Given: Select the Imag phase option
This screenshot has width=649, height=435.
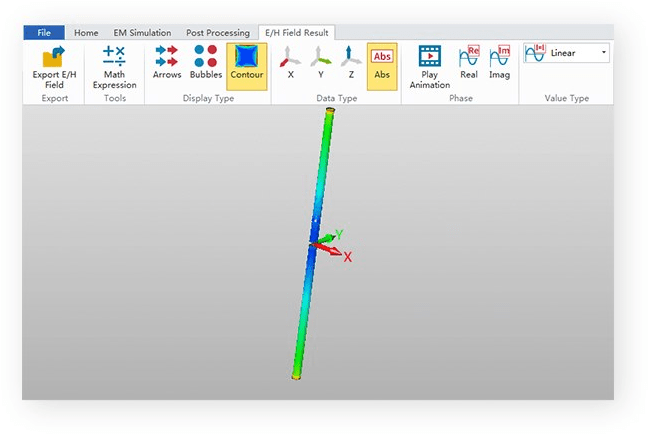Looking at the screenshot, I should (x=499, y=62).
